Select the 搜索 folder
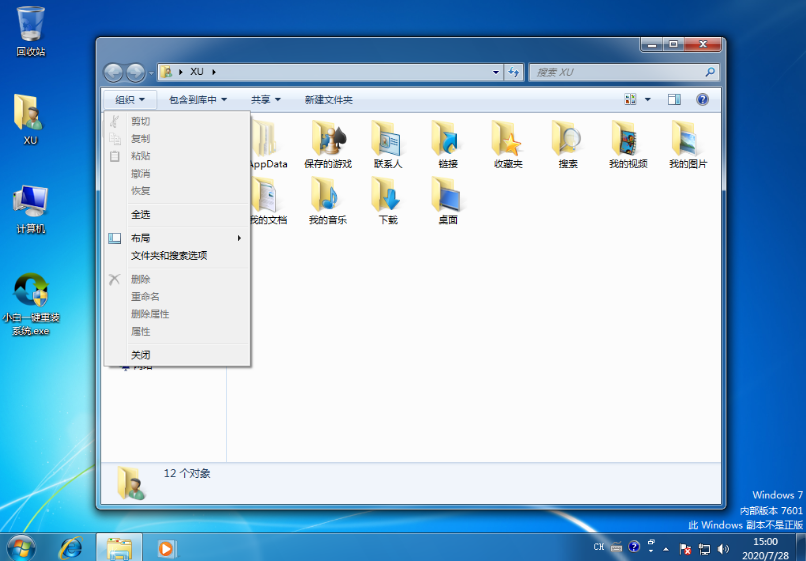 [568, 144]
